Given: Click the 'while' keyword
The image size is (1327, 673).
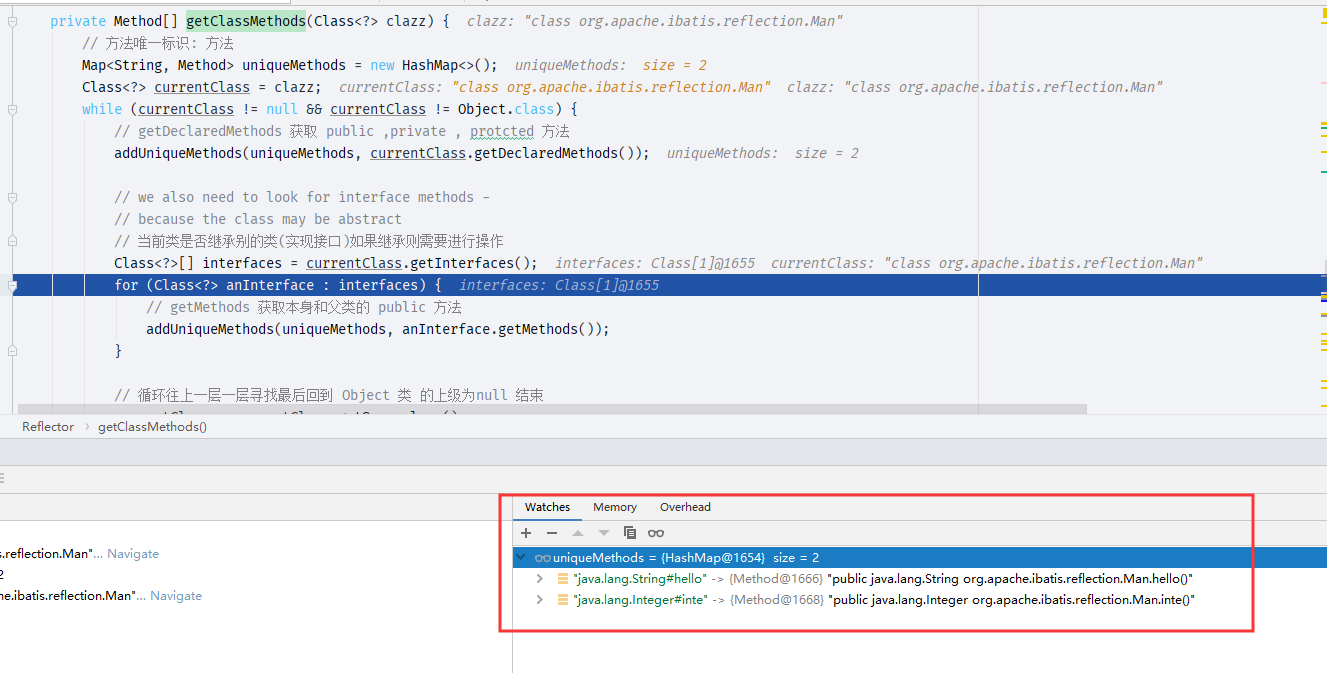Looking at the screenshot, I should pyautogui.click(x=102, y=109).
